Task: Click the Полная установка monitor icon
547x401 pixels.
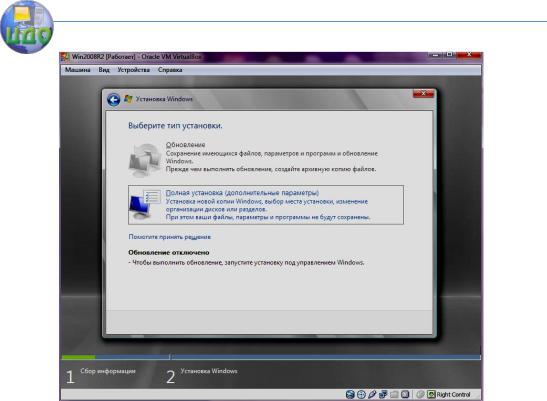Action: point(145,205)
